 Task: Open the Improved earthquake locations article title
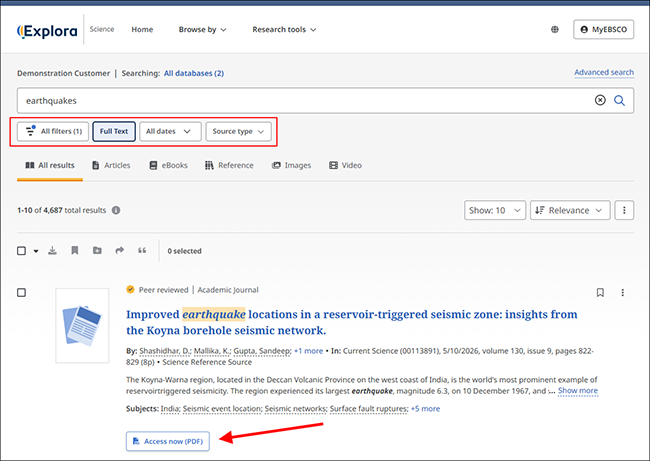click(352, 322)
